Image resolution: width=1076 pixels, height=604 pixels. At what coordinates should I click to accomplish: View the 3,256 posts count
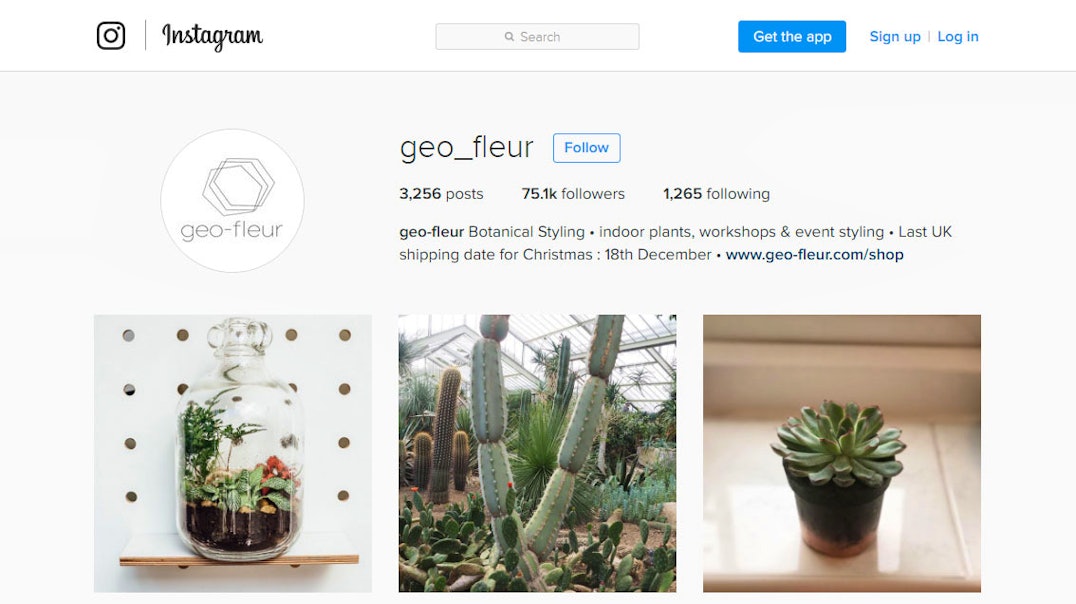(x=441, y=194)
